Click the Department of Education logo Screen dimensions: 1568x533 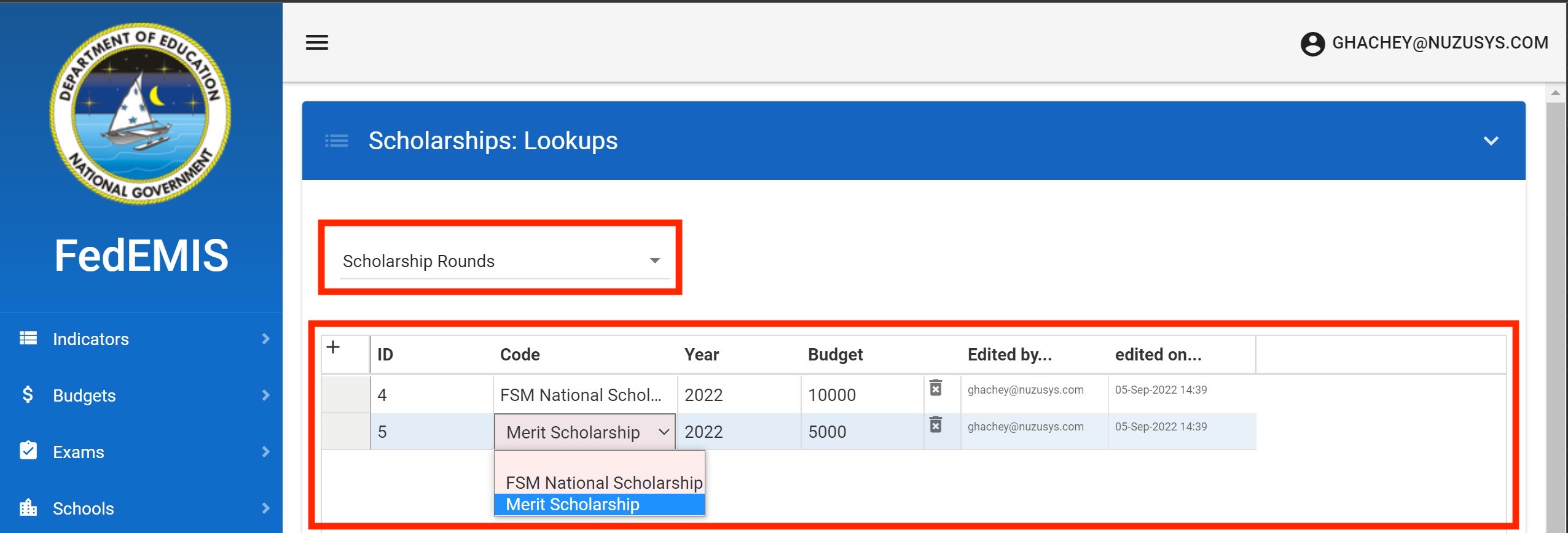coord(141,114)
